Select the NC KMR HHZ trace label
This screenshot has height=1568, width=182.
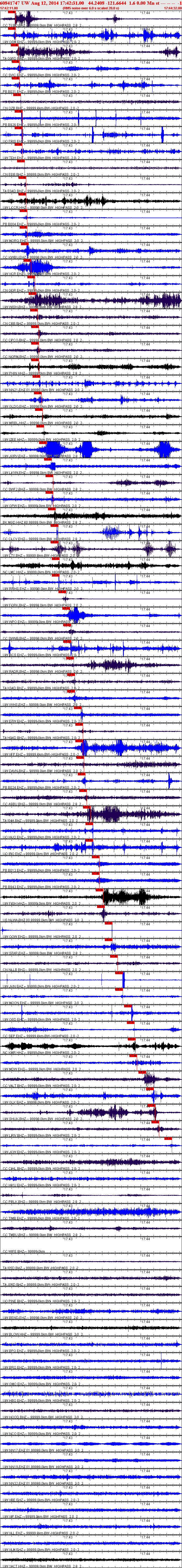pyautogui.click(x=41, y=1052)
